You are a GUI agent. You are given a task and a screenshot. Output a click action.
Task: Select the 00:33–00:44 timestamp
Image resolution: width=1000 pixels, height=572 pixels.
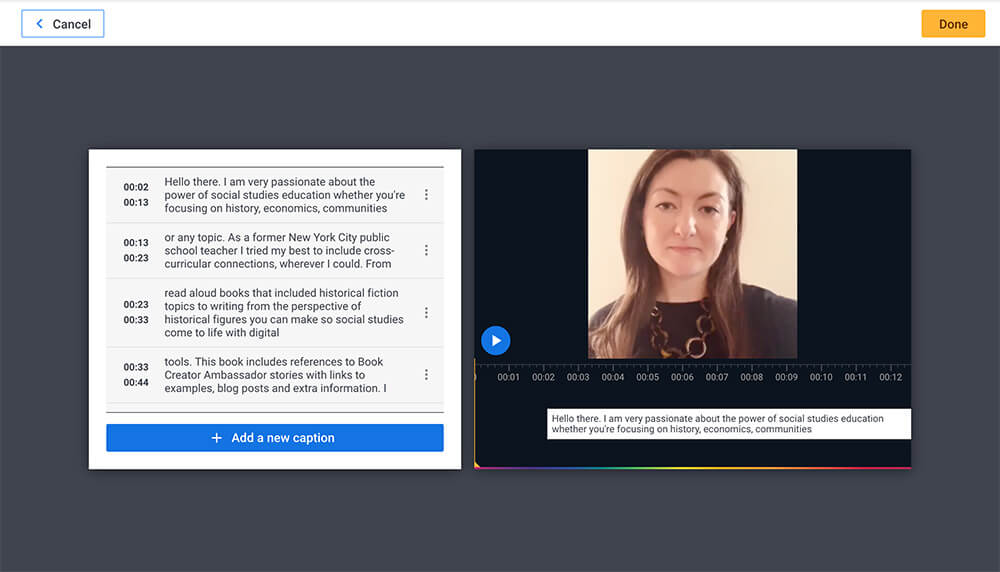coord(136,375)
